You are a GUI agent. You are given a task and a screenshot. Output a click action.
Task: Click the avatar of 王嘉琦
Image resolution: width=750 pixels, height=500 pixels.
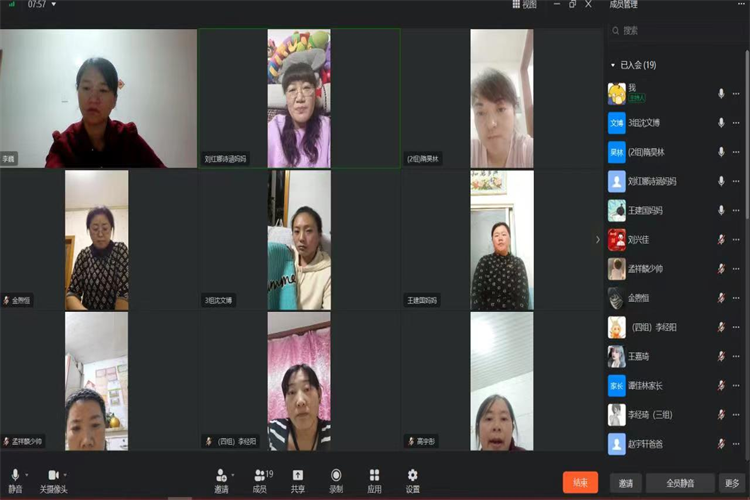(x=617, y=356)
